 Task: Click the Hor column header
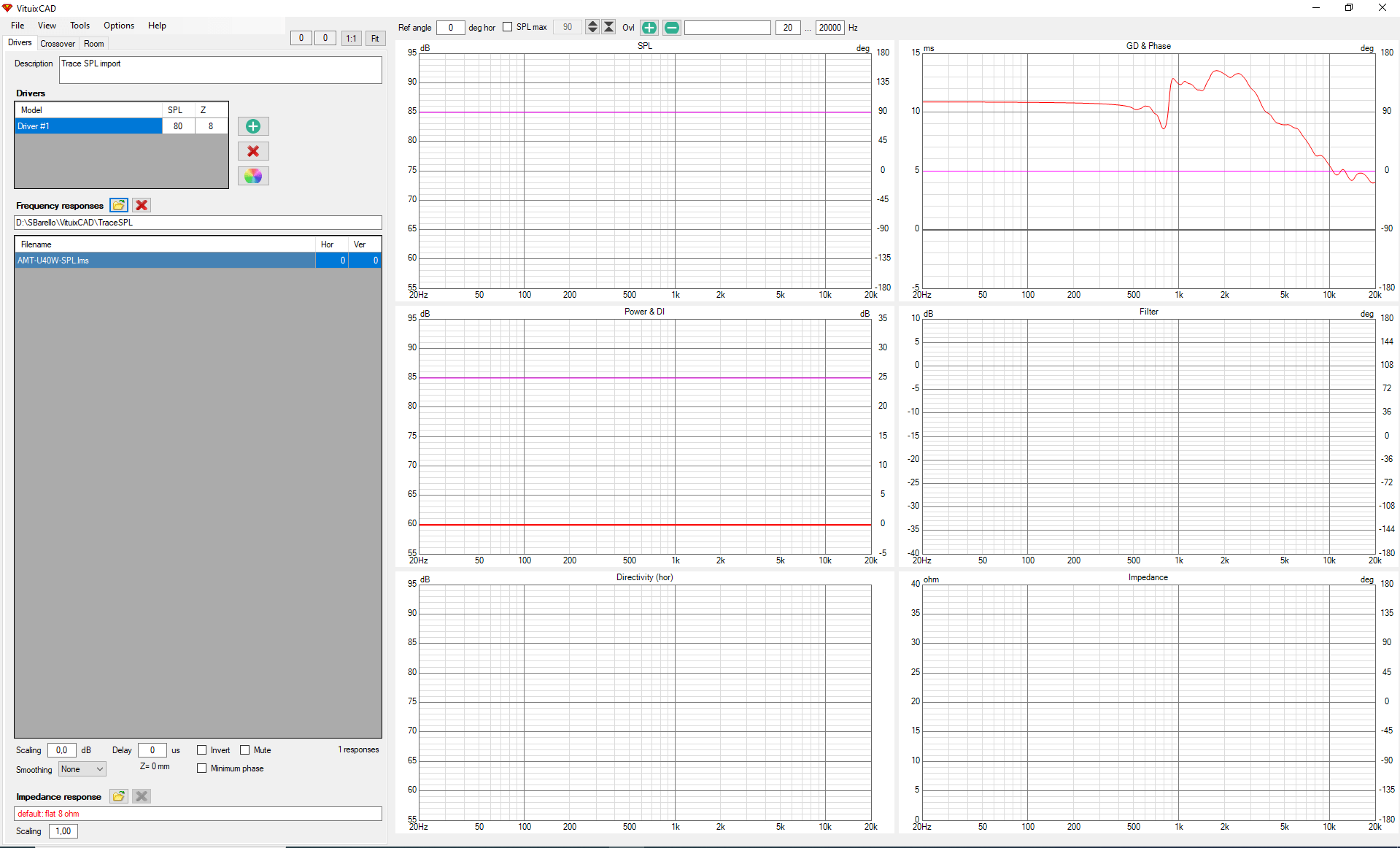click(x=332, y=244)
